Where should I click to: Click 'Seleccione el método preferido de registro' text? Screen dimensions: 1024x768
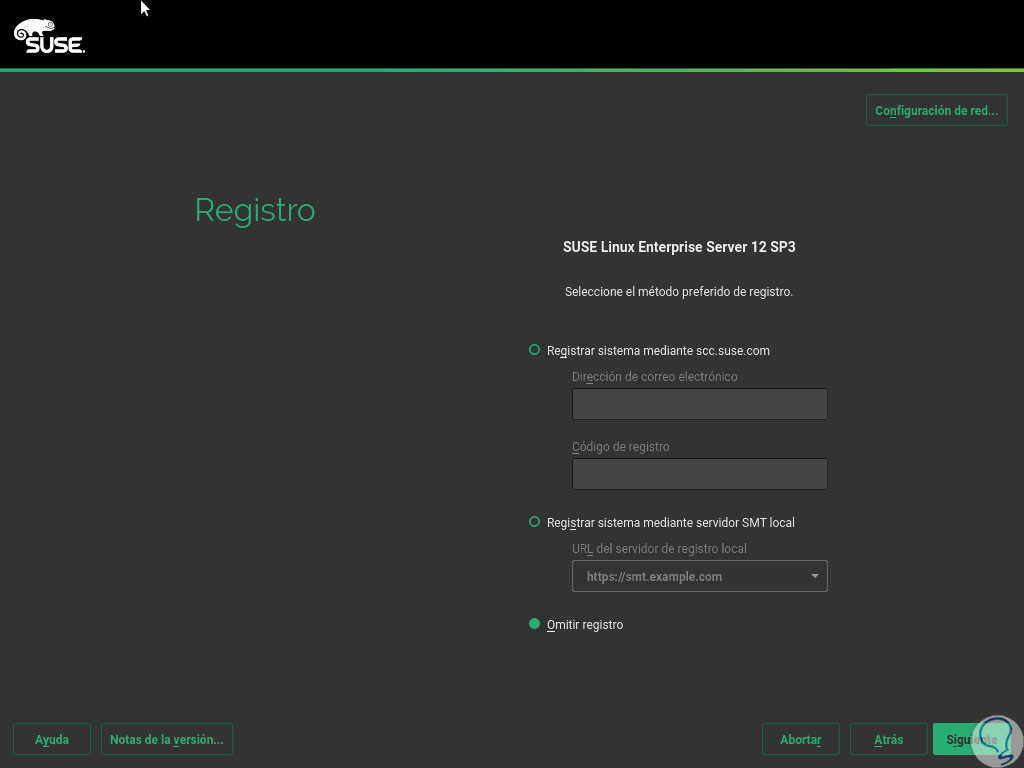click(x=679, y=292)
